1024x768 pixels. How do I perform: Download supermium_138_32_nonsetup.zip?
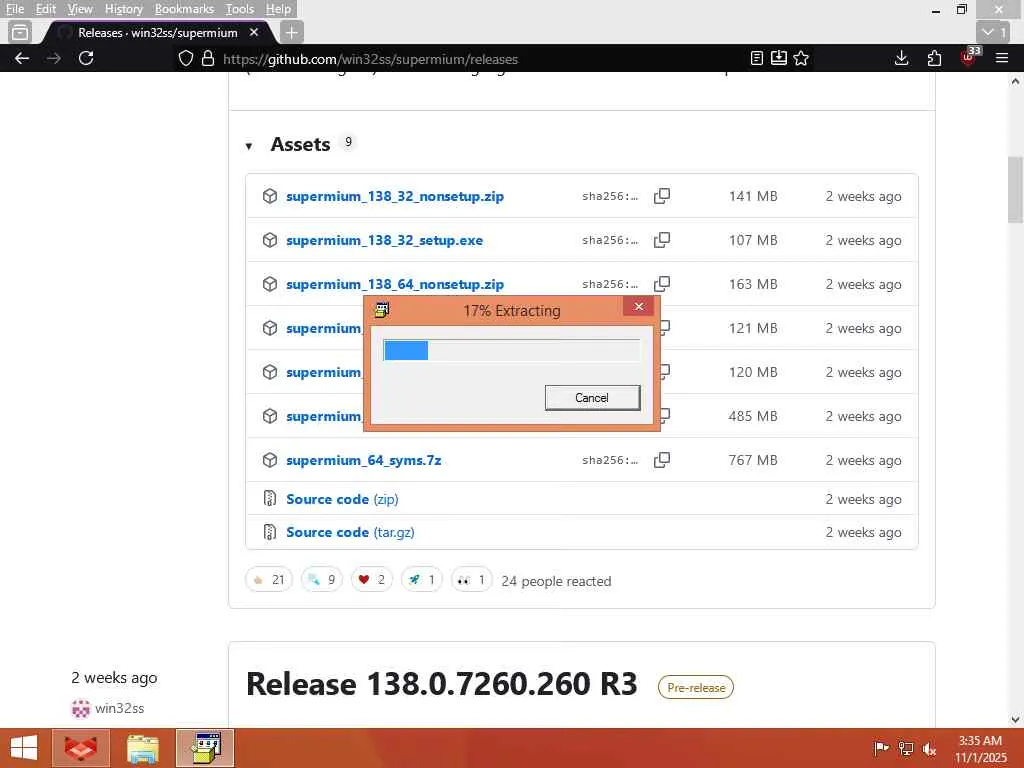click(394, 196)
